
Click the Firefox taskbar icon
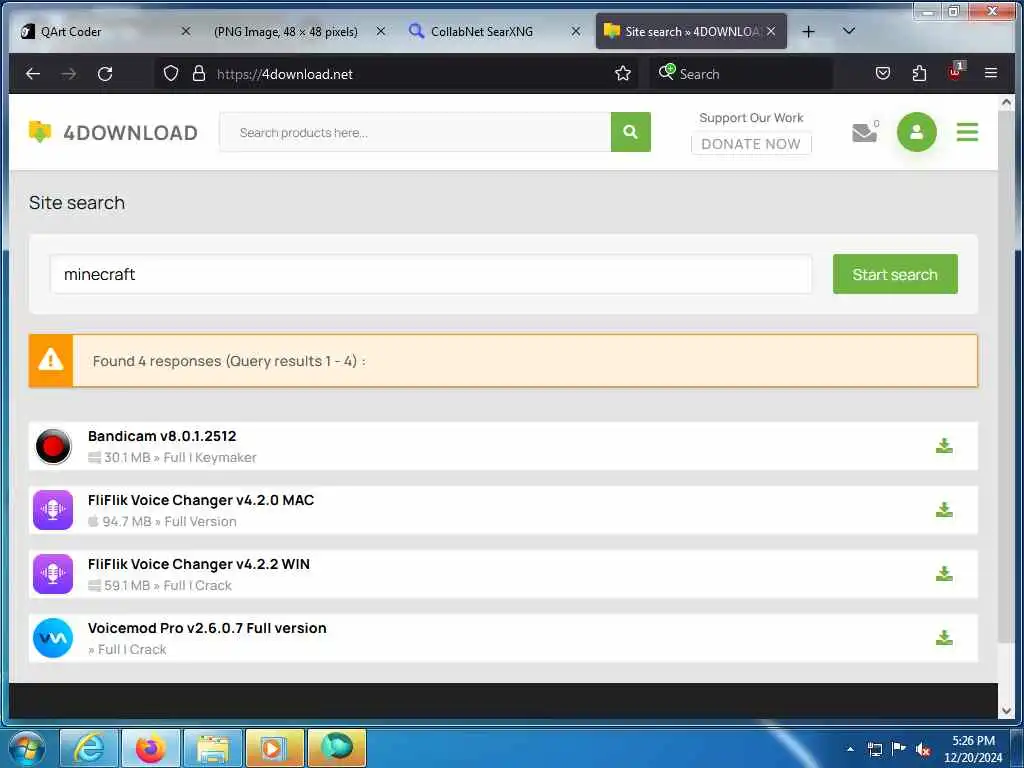tap(151, 748)
